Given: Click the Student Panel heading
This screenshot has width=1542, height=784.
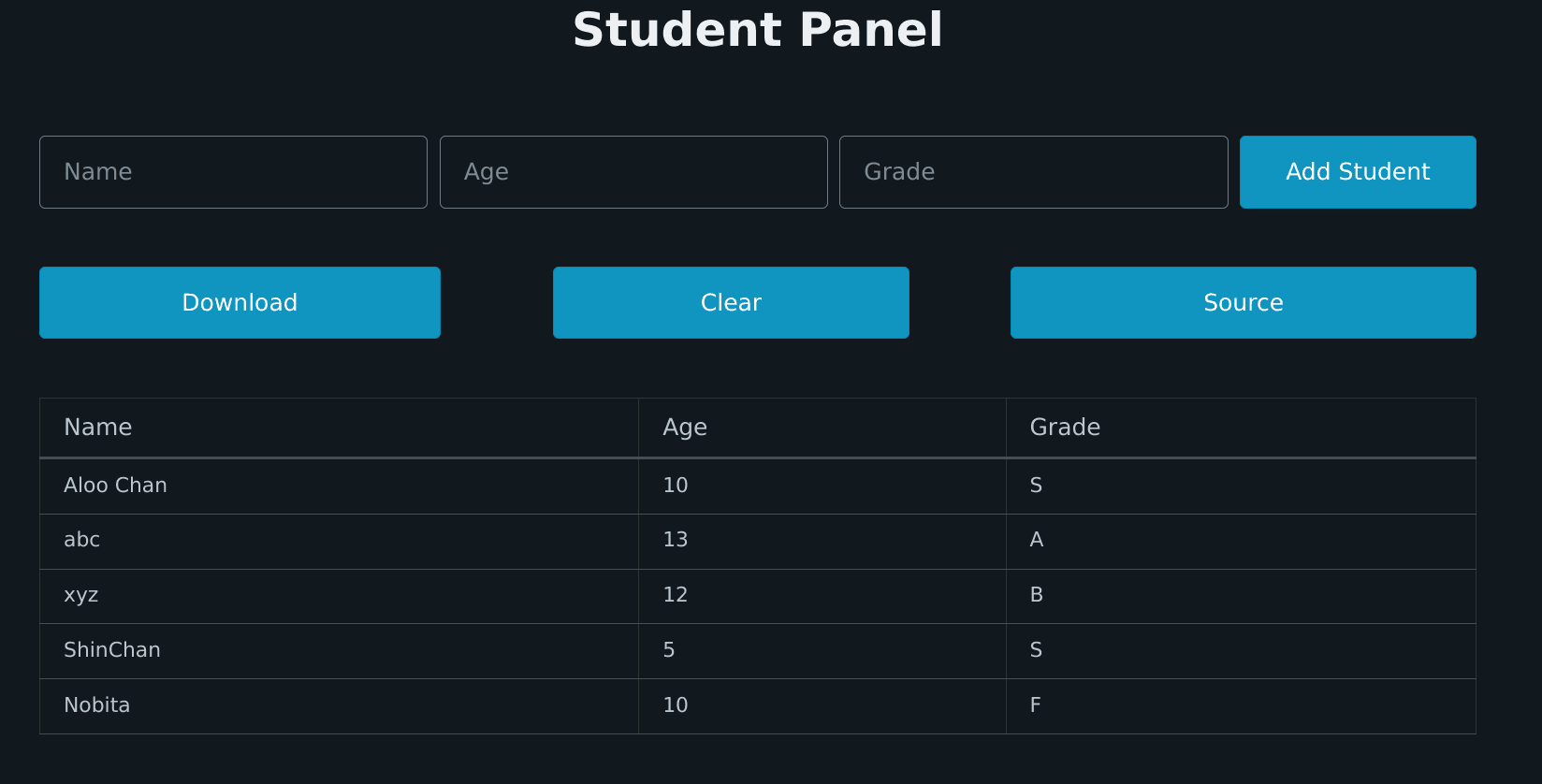Looking at the screenshot, I should [x=758, y=30].
